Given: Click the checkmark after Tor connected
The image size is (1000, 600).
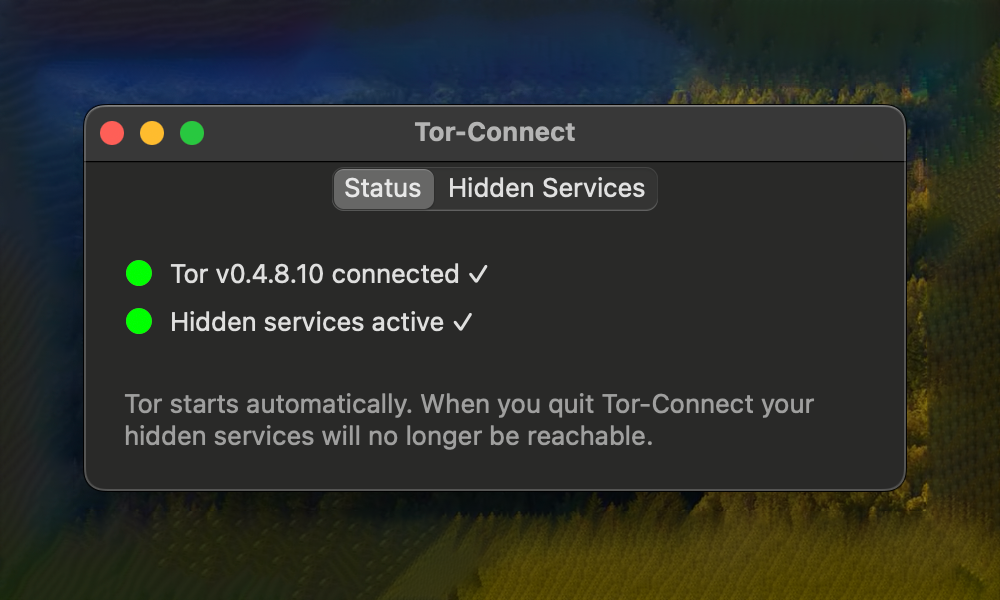Looking at the screenshot, I should 478,274.
